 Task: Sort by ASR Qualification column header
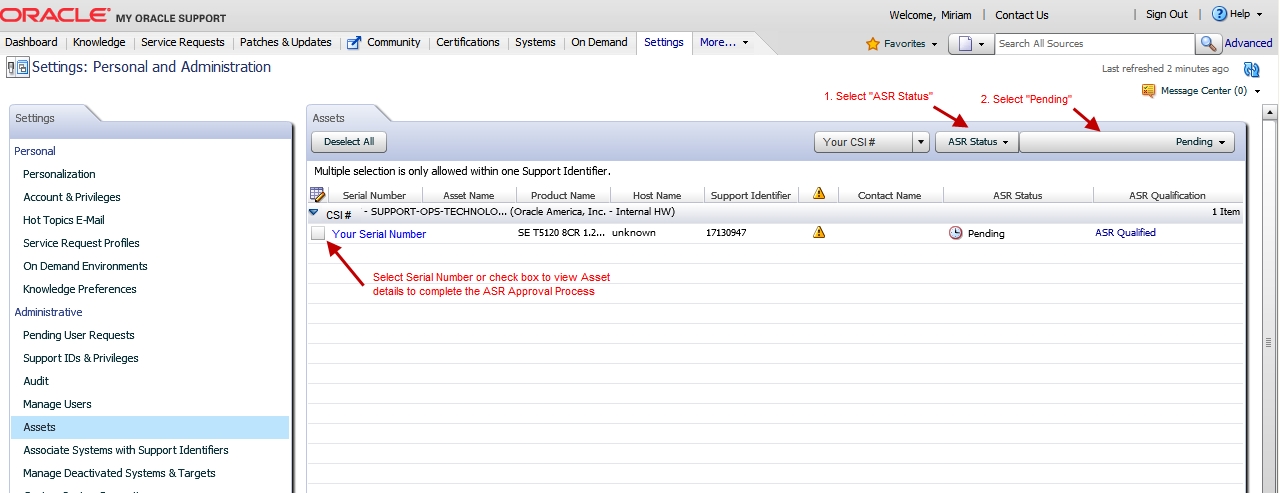click(1168, 195)
